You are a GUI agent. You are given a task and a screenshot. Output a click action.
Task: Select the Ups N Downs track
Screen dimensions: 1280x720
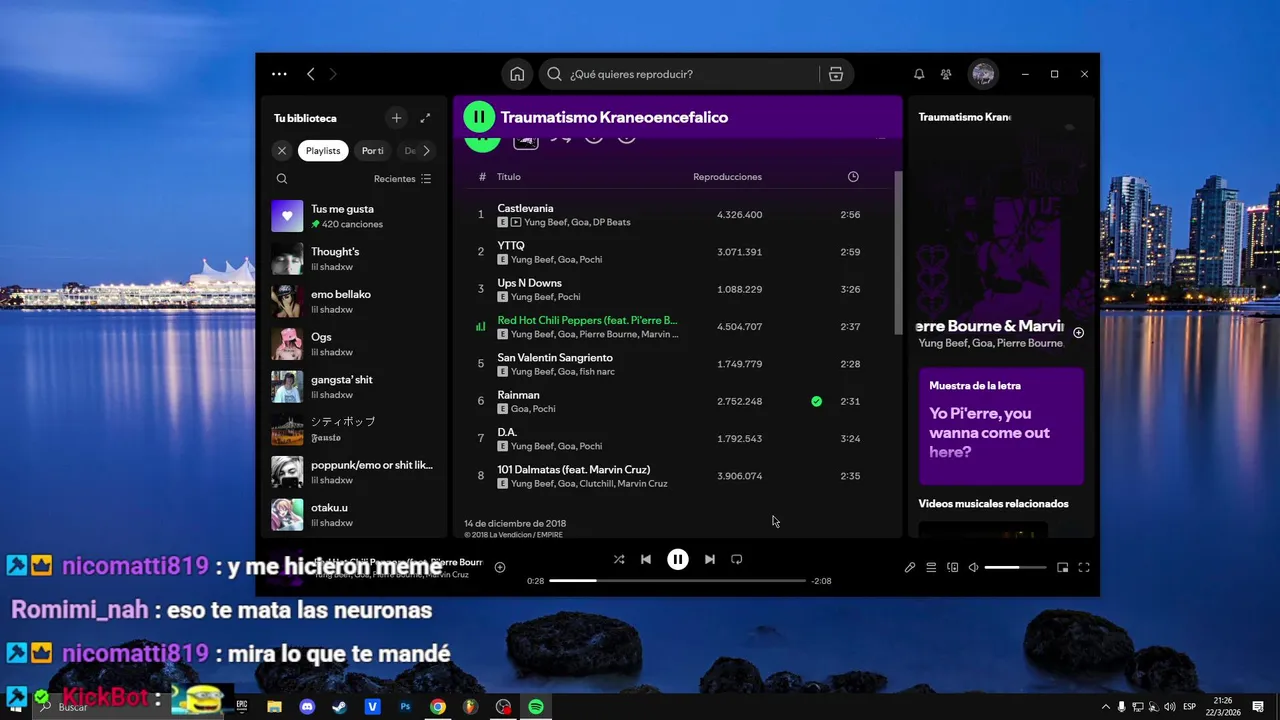click(676, 289)
